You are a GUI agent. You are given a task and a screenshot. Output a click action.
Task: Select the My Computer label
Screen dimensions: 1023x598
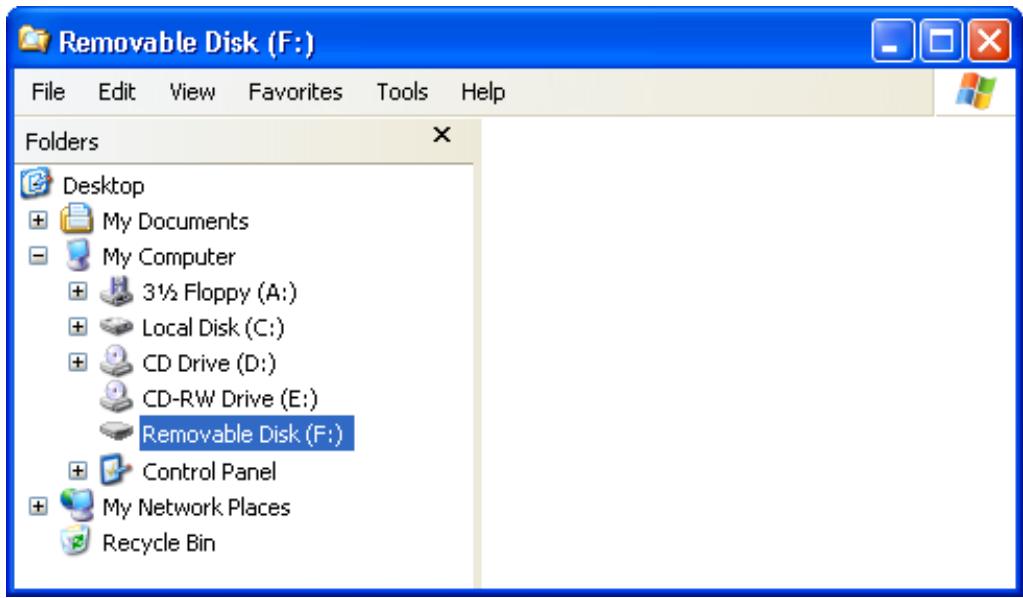click(169, 256)
